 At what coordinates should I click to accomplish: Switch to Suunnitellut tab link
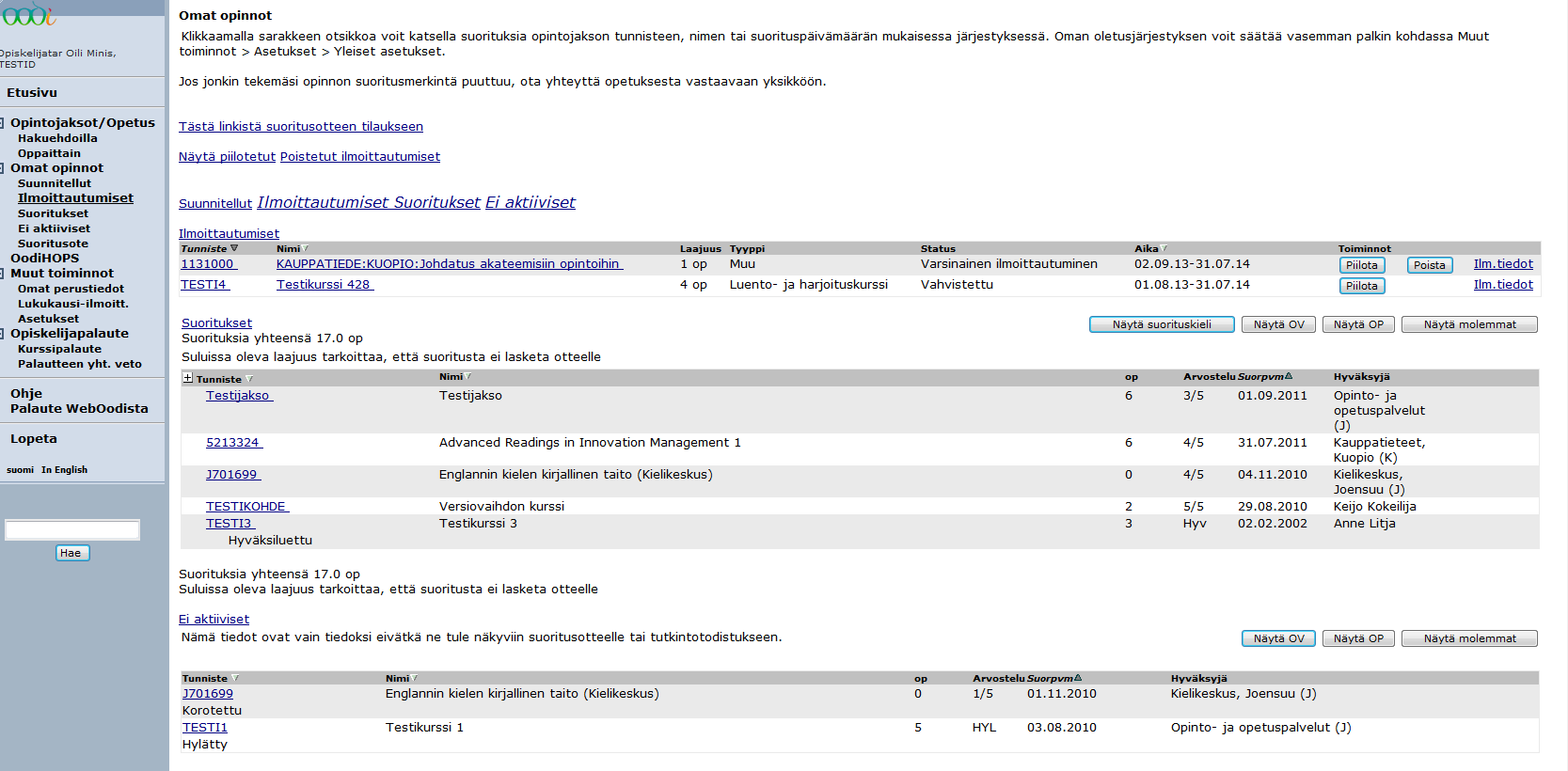point(215,204)
